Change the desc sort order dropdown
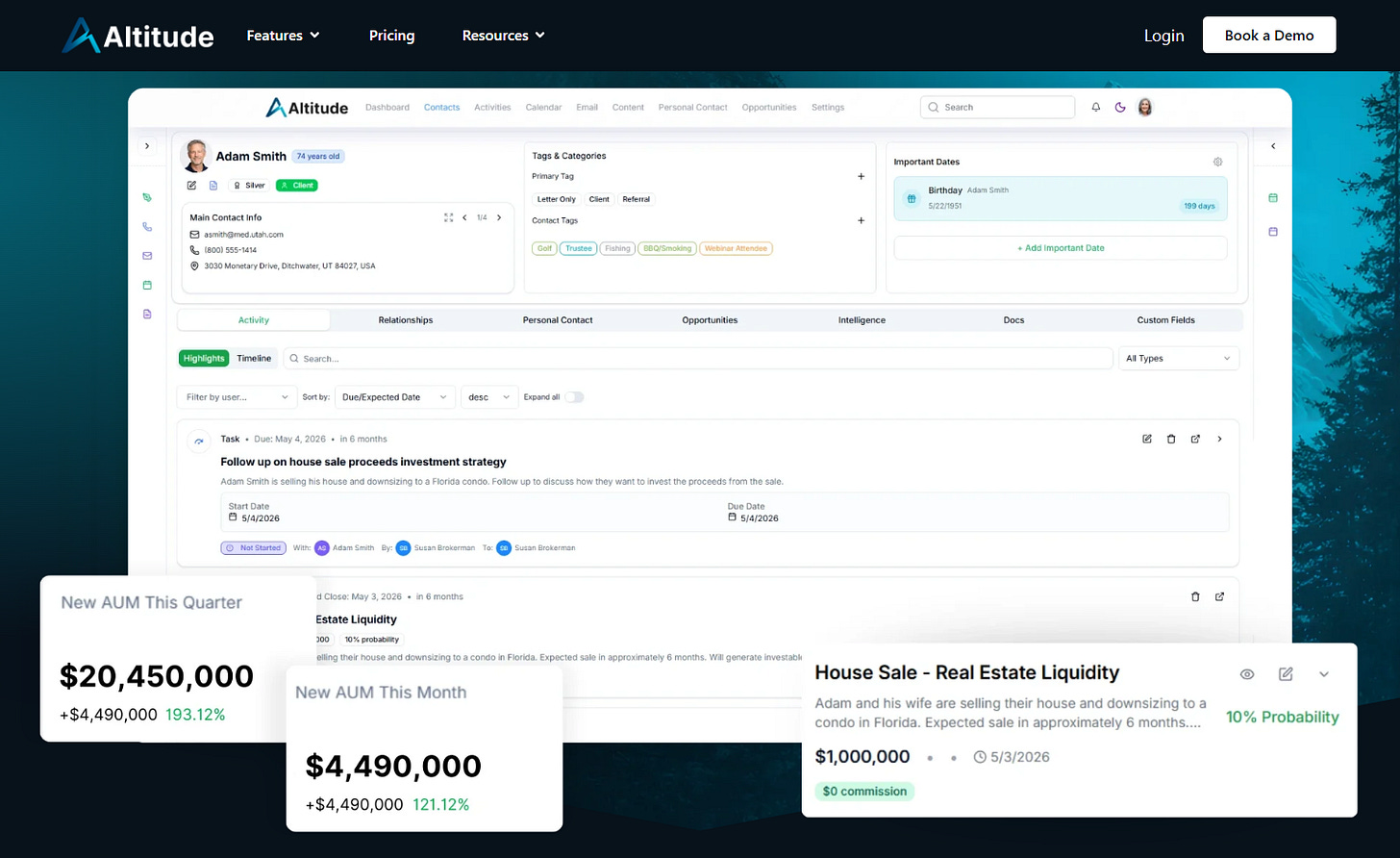Viewport: 1400px width, 858px height. coord(489,397)
